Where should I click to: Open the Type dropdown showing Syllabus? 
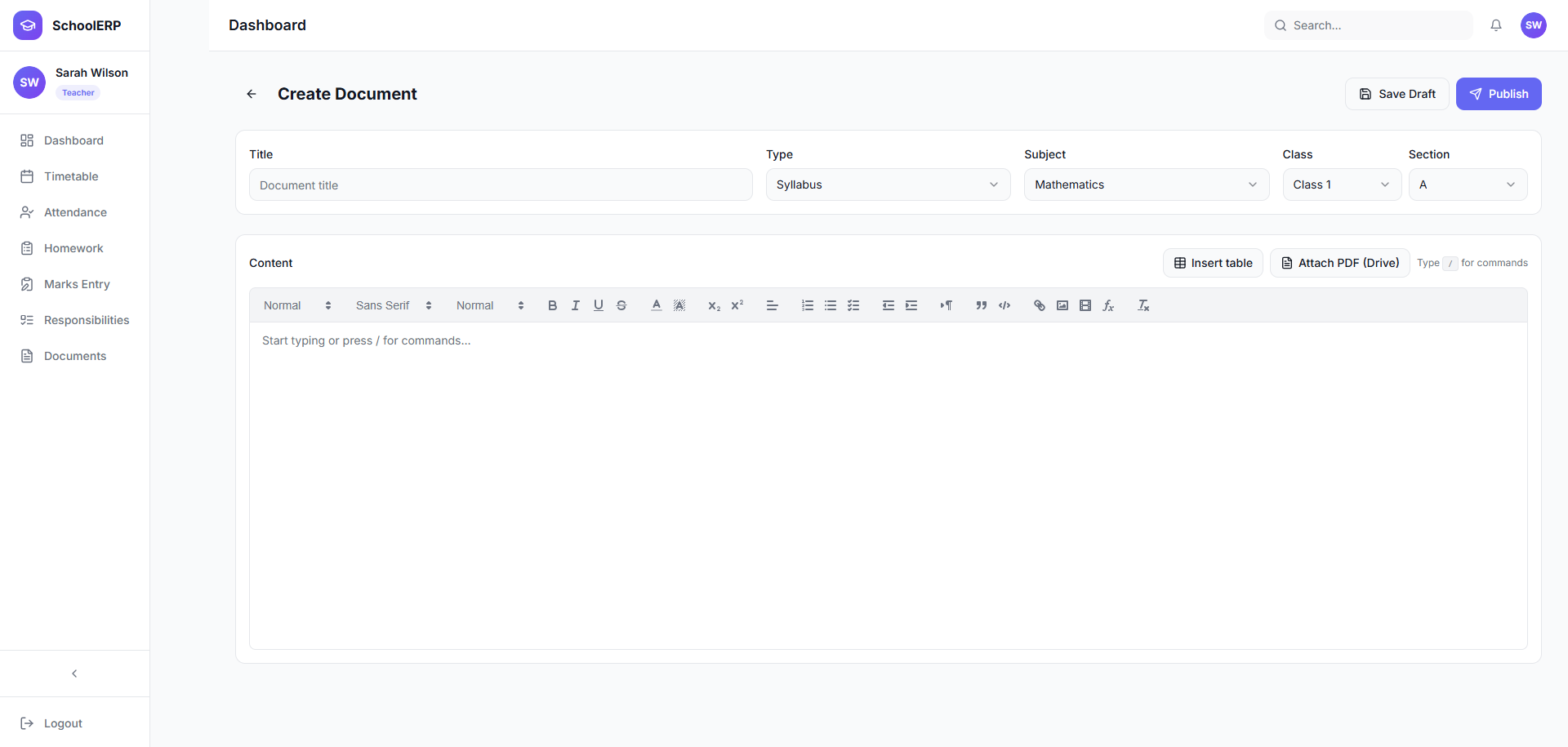point(888,185)
